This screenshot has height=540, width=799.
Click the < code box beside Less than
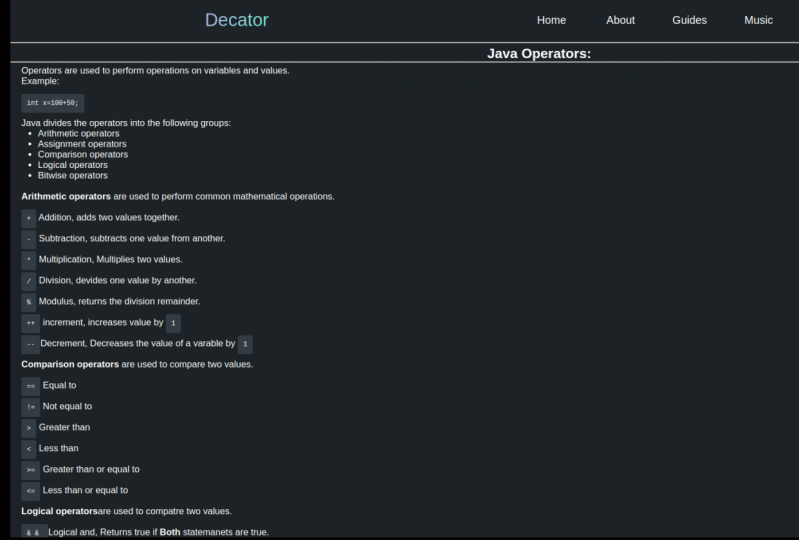(x=29, y=449)
